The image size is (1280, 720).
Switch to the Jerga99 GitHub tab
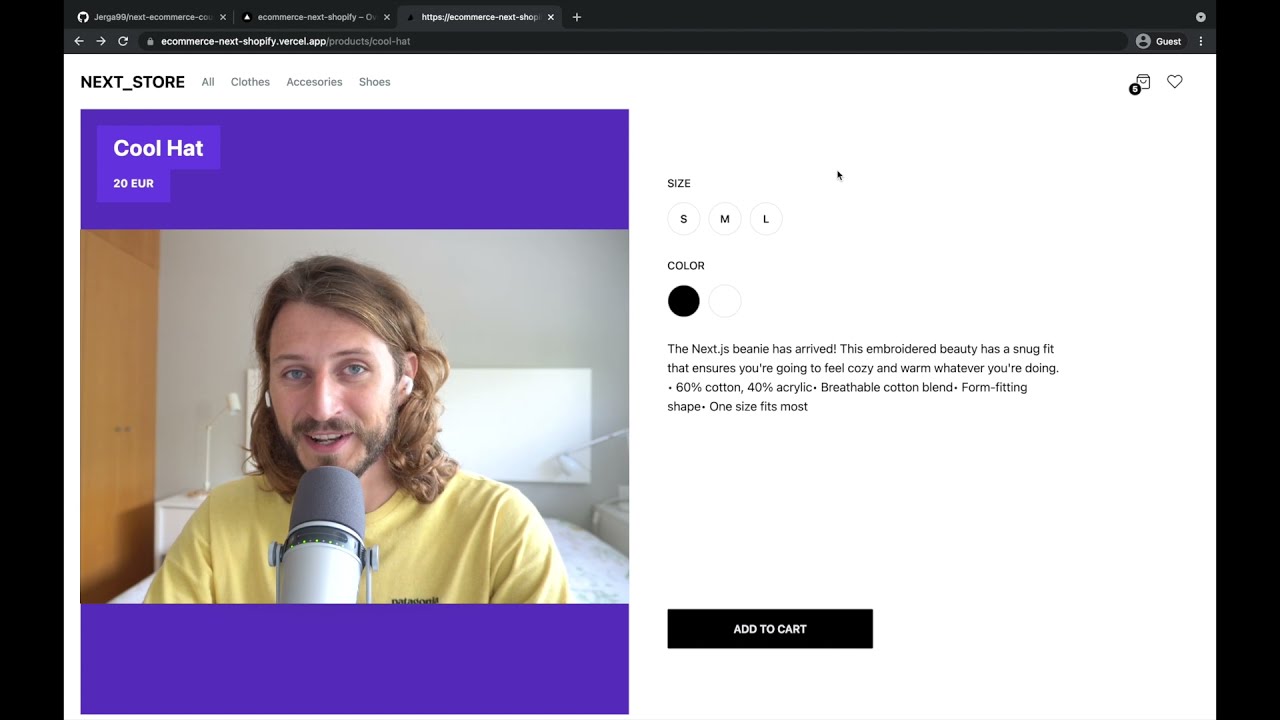[x=150, y=17]
